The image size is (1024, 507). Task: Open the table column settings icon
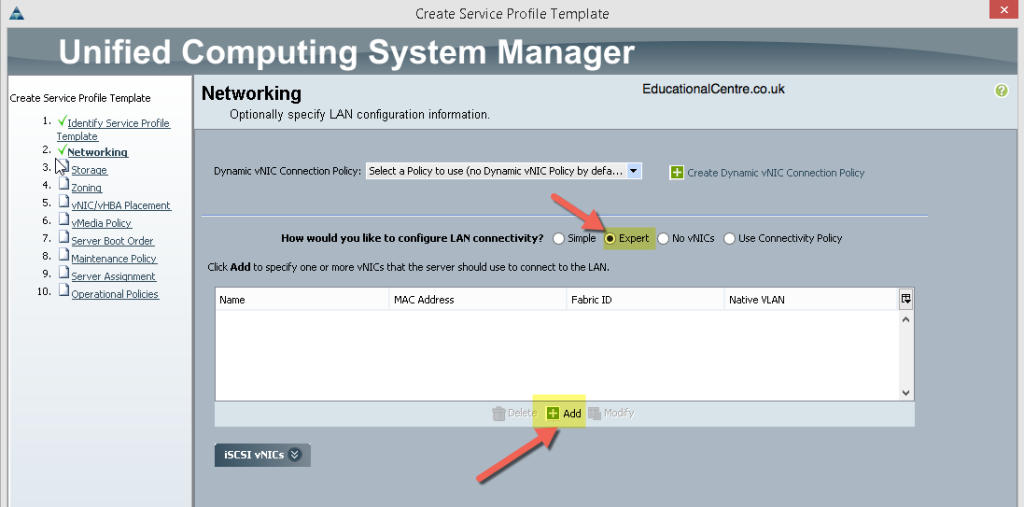906,299
